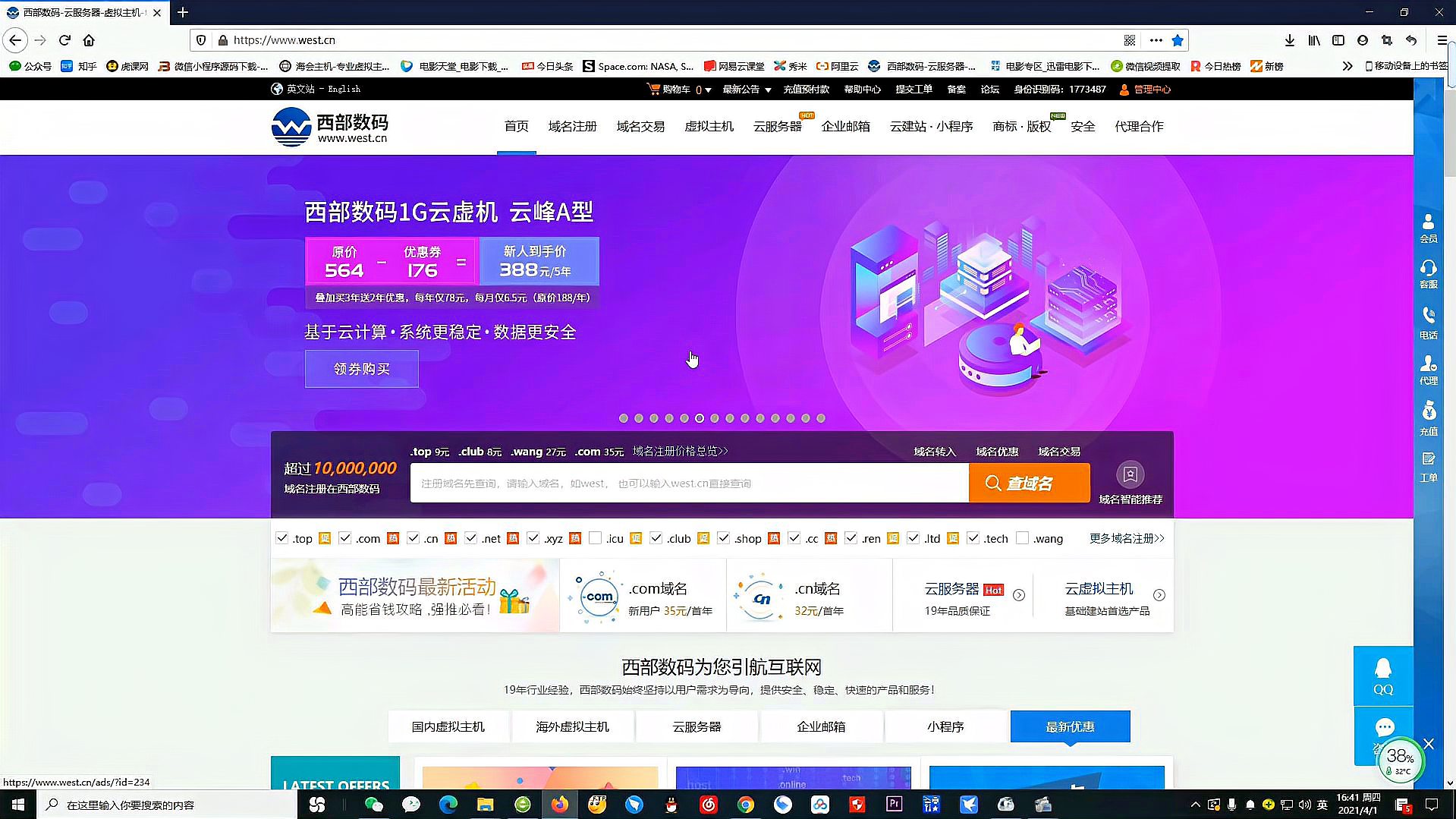1456x819 pixels.
Task: Open the Firefox hamburger menu
Action: point(1442,40)
